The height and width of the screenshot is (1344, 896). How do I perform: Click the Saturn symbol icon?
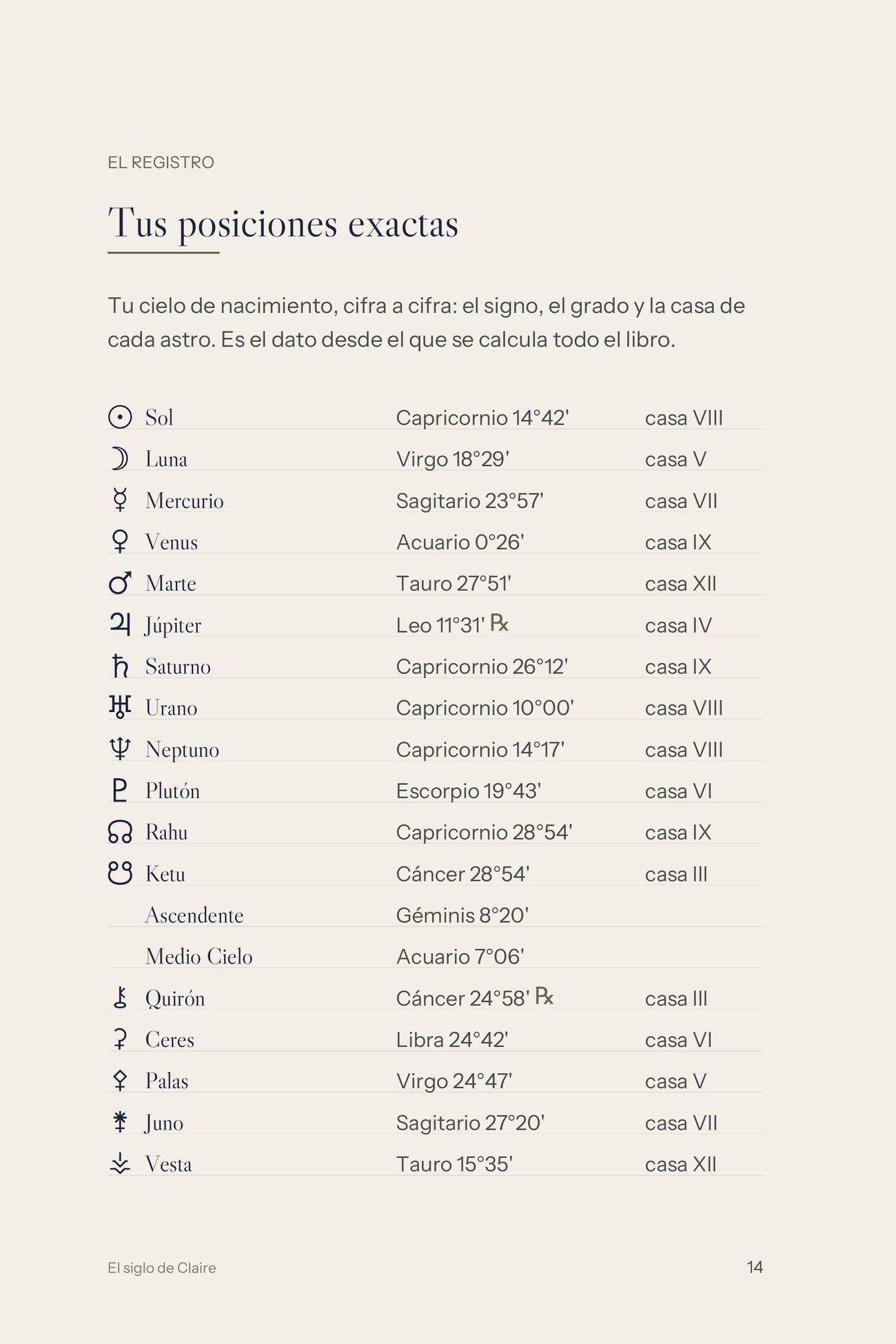click(120, 666)
